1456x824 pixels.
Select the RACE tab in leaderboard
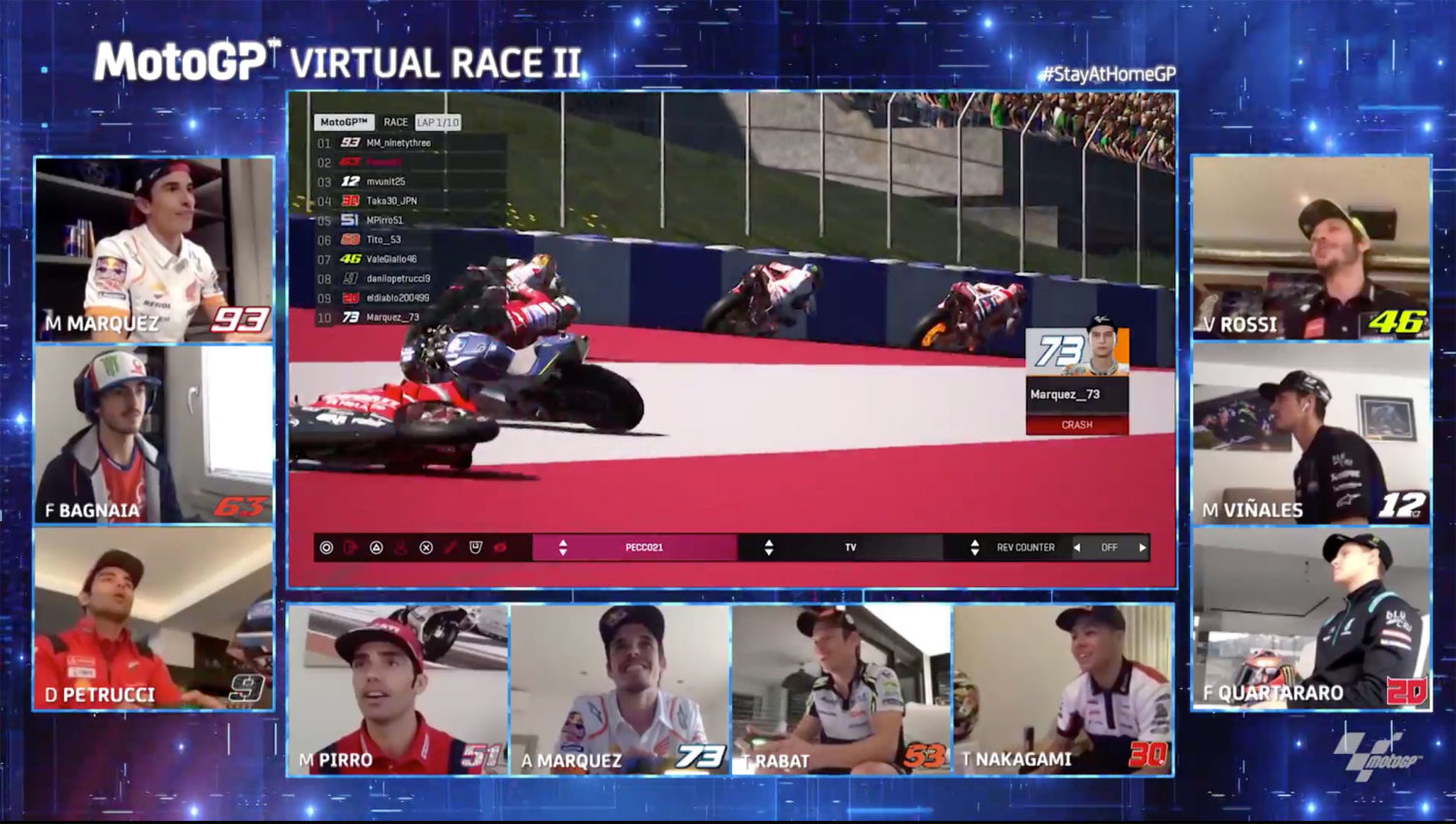click(x=395, y=122)
